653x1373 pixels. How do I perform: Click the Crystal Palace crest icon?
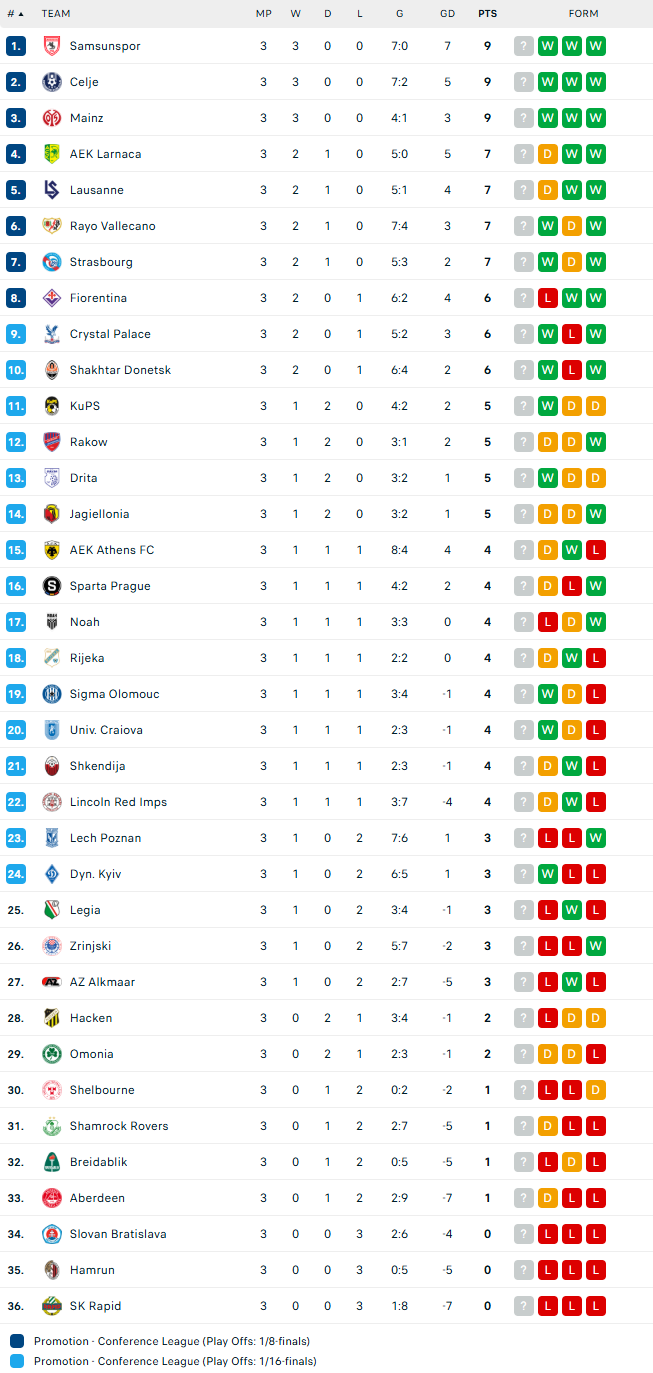(52, 334)
